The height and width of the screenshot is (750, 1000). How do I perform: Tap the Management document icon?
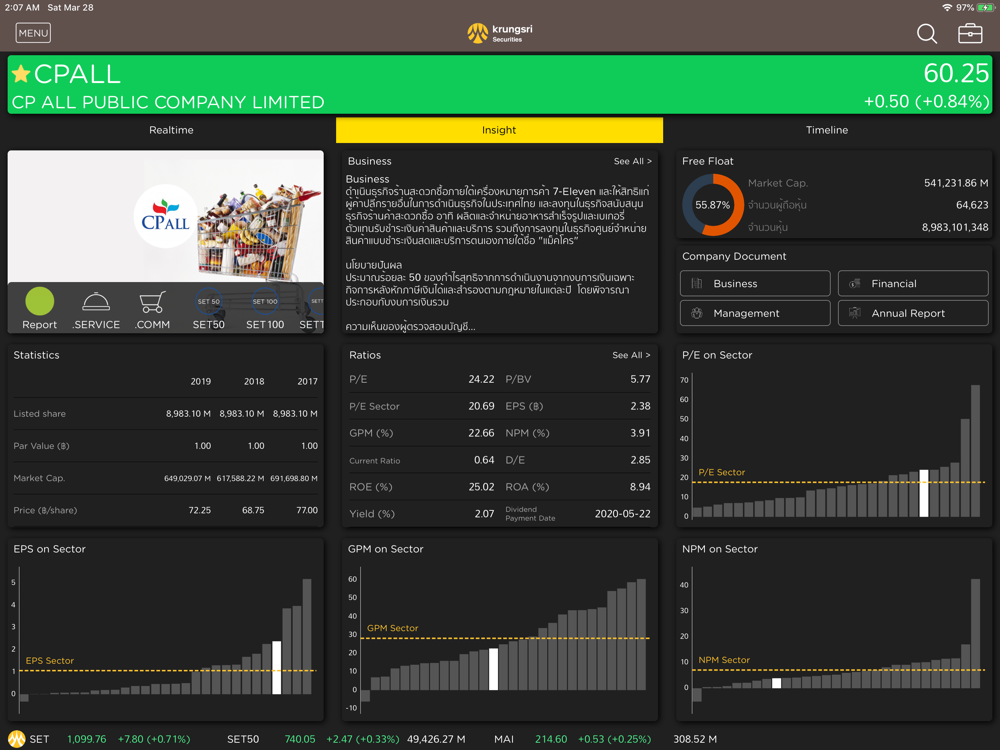(x=696, y=313)
